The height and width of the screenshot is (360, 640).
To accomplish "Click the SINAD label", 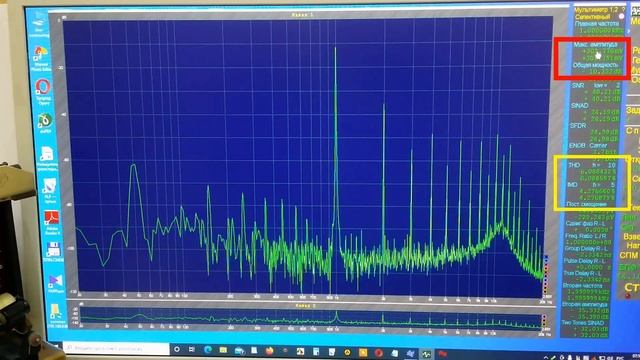I will [580, 105].
